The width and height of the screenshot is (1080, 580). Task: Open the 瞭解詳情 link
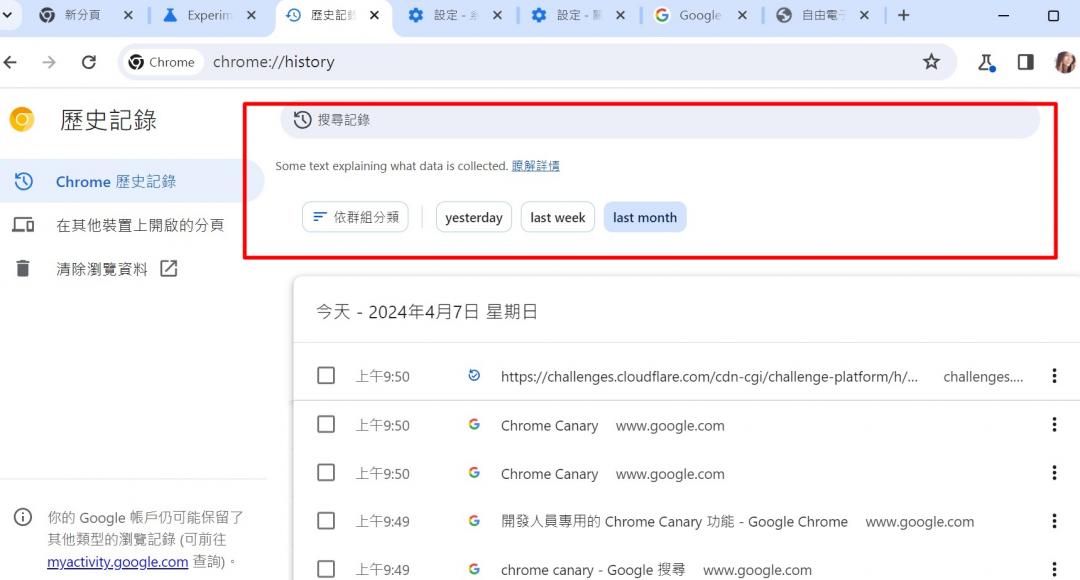535,166
